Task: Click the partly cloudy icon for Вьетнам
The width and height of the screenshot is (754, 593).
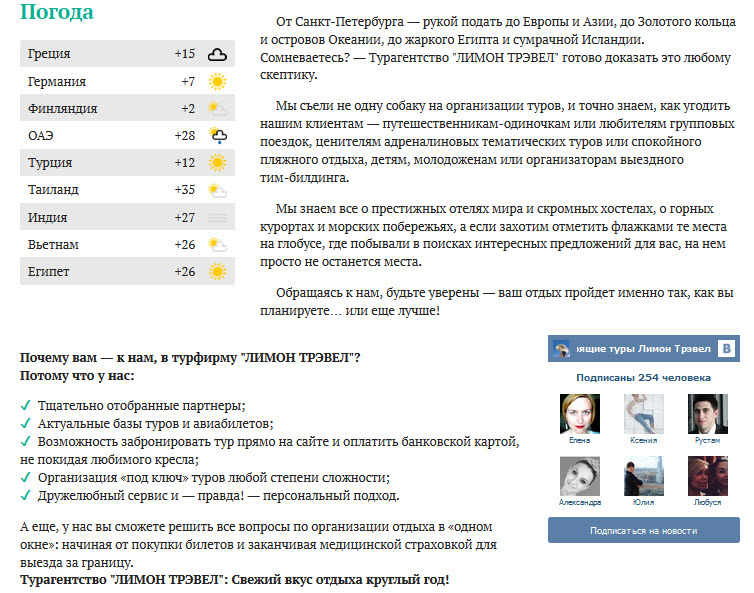Action: pos(217,245)
